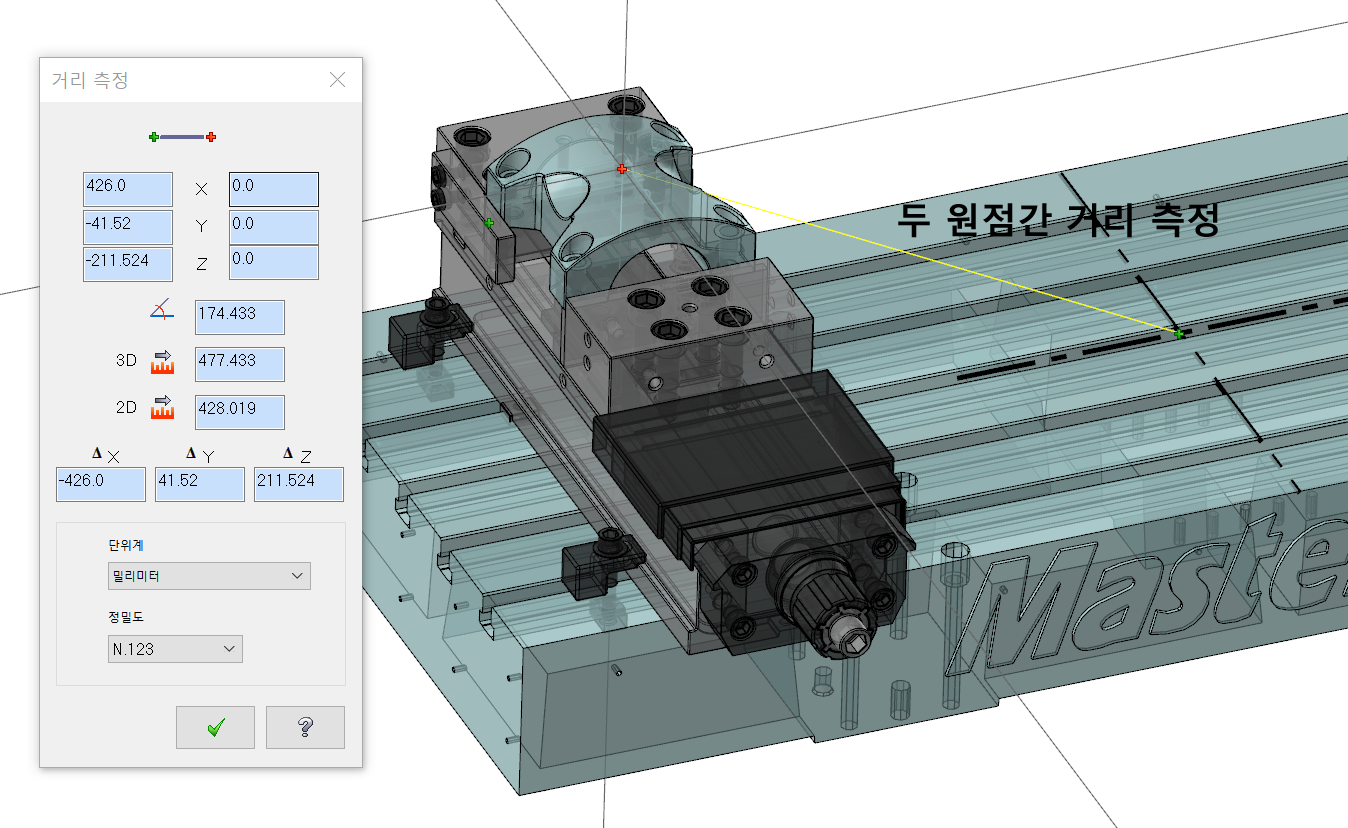Click the angle value field 174.433
This screenshot has width=1348, height=828.
(240, 317)
